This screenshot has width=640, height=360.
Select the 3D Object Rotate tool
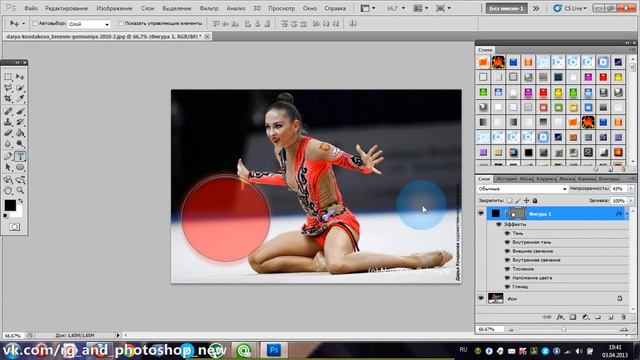8,180
